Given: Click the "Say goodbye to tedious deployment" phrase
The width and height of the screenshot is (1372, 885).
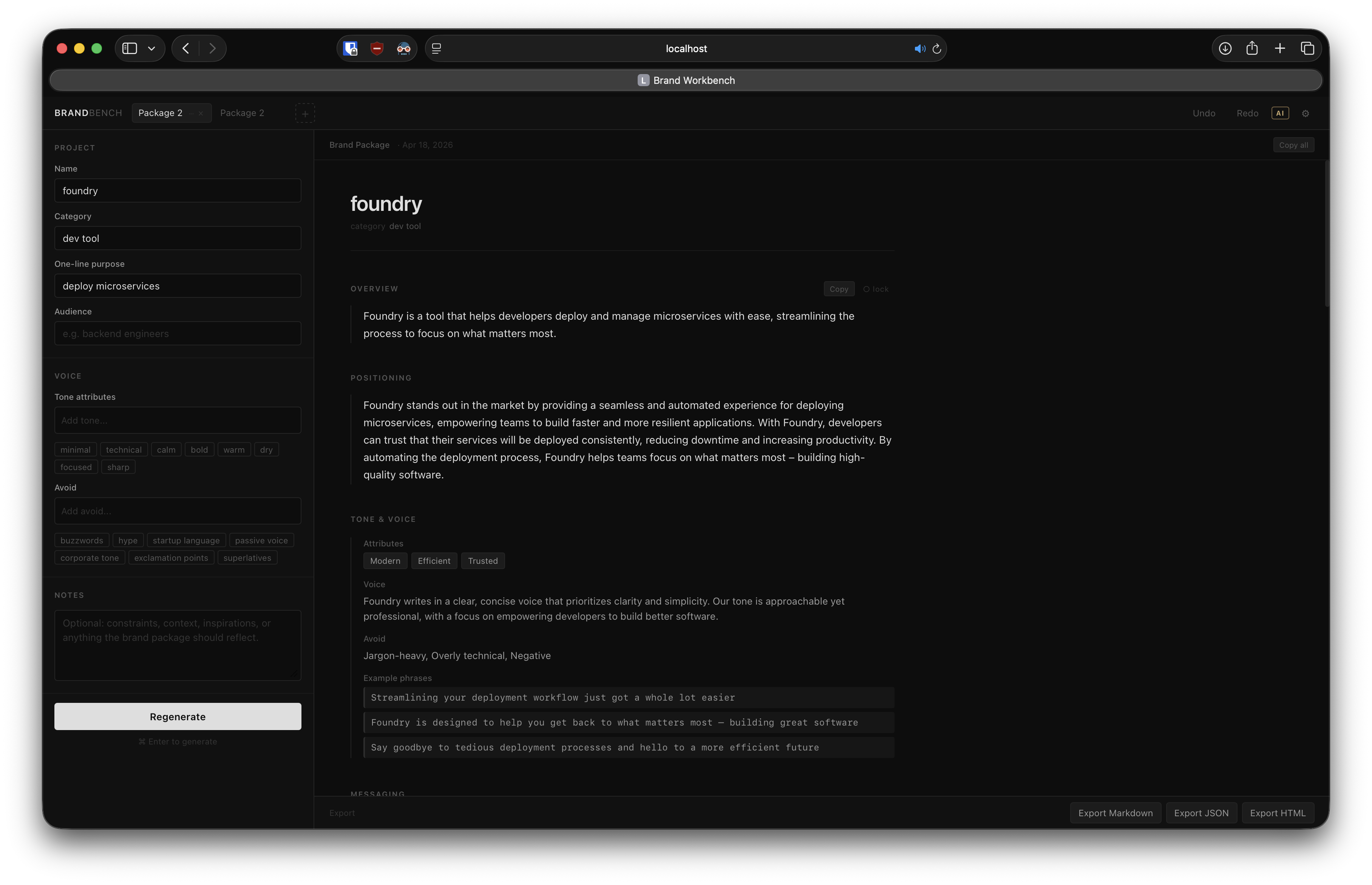Looking at the screenshot, I should 629,748.
